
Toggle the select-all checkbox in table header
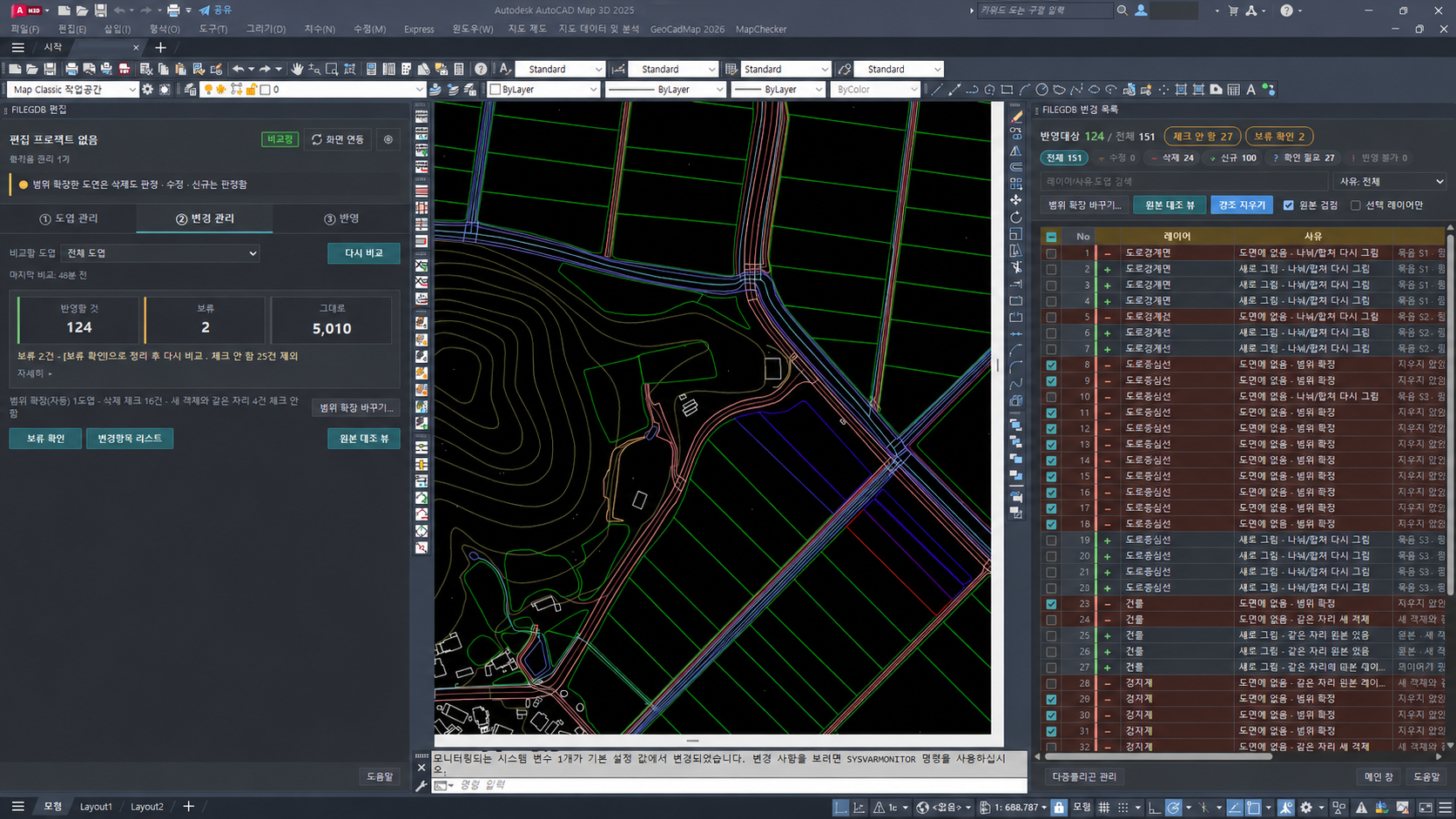(1051, 237)
